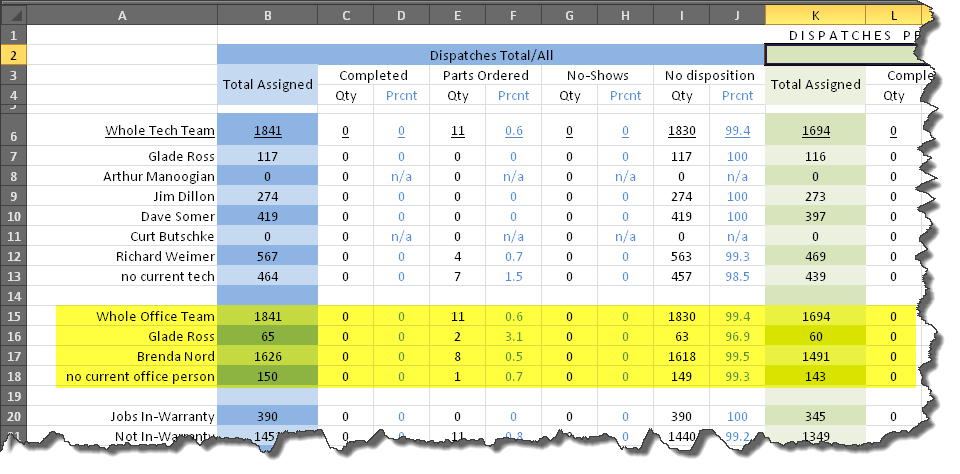Click the Dispatches Total/All merged header cell
Viewport: 960px width, 474px height.
pyautogui.click(x=491, y=55)
